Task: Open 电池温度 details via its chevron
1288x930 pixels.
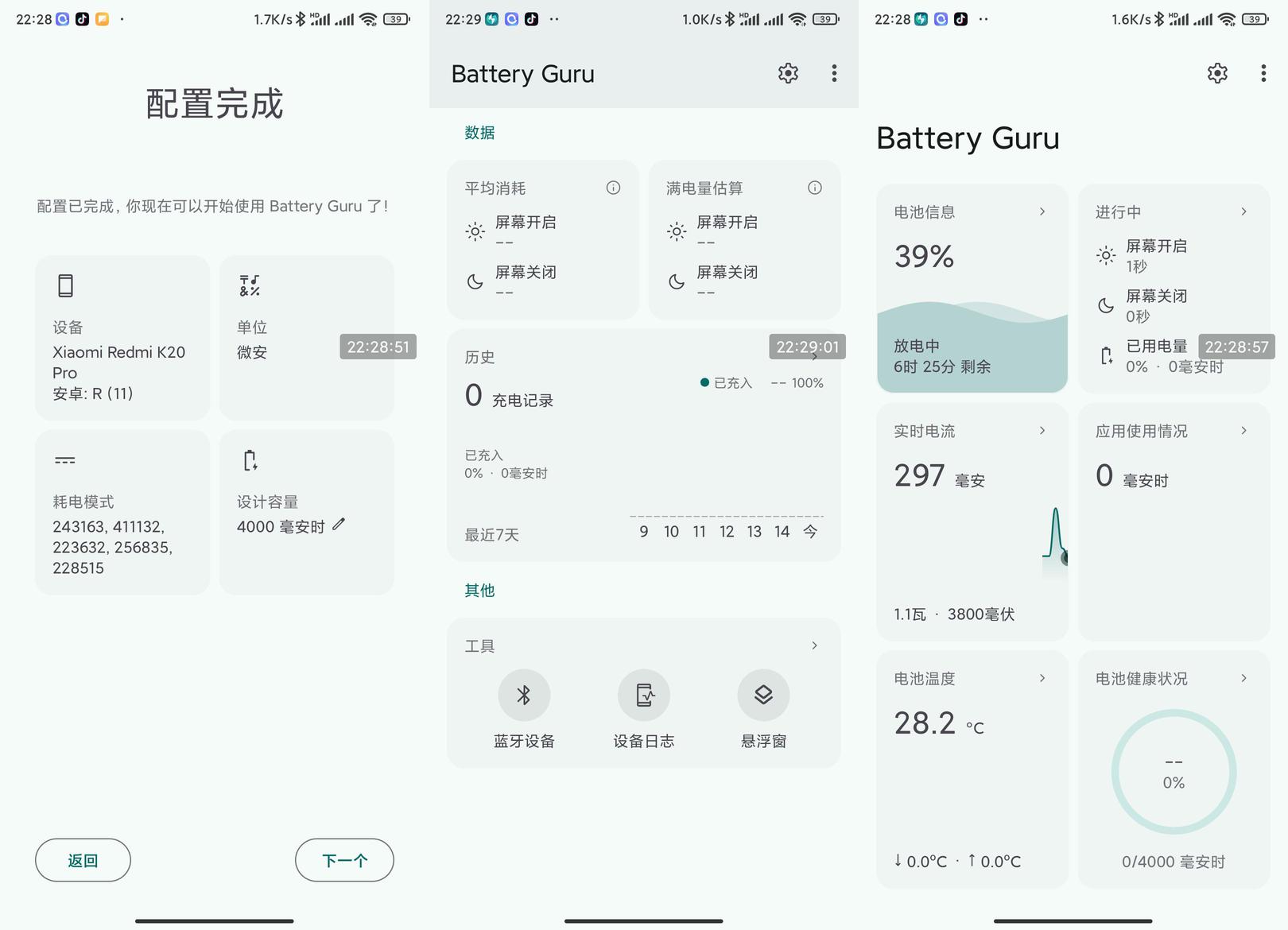Action: click(1042, 678)
